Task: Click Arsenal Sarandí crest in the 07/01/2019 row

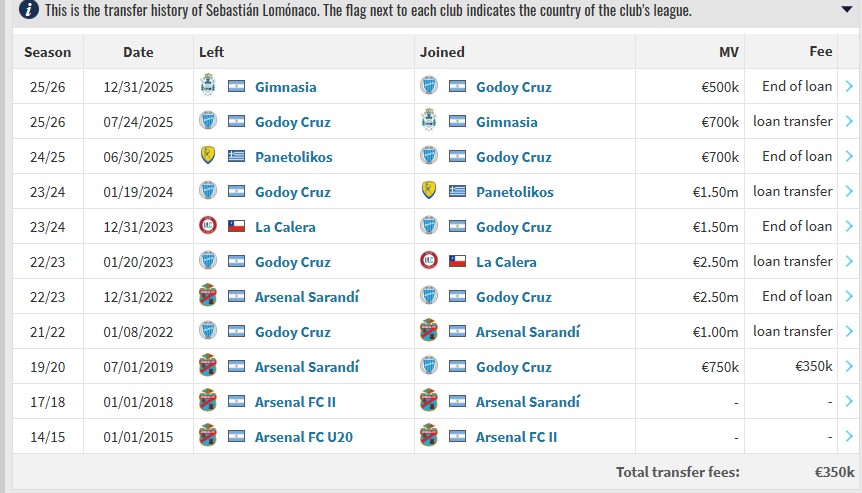Action: (x=208, y=367)
